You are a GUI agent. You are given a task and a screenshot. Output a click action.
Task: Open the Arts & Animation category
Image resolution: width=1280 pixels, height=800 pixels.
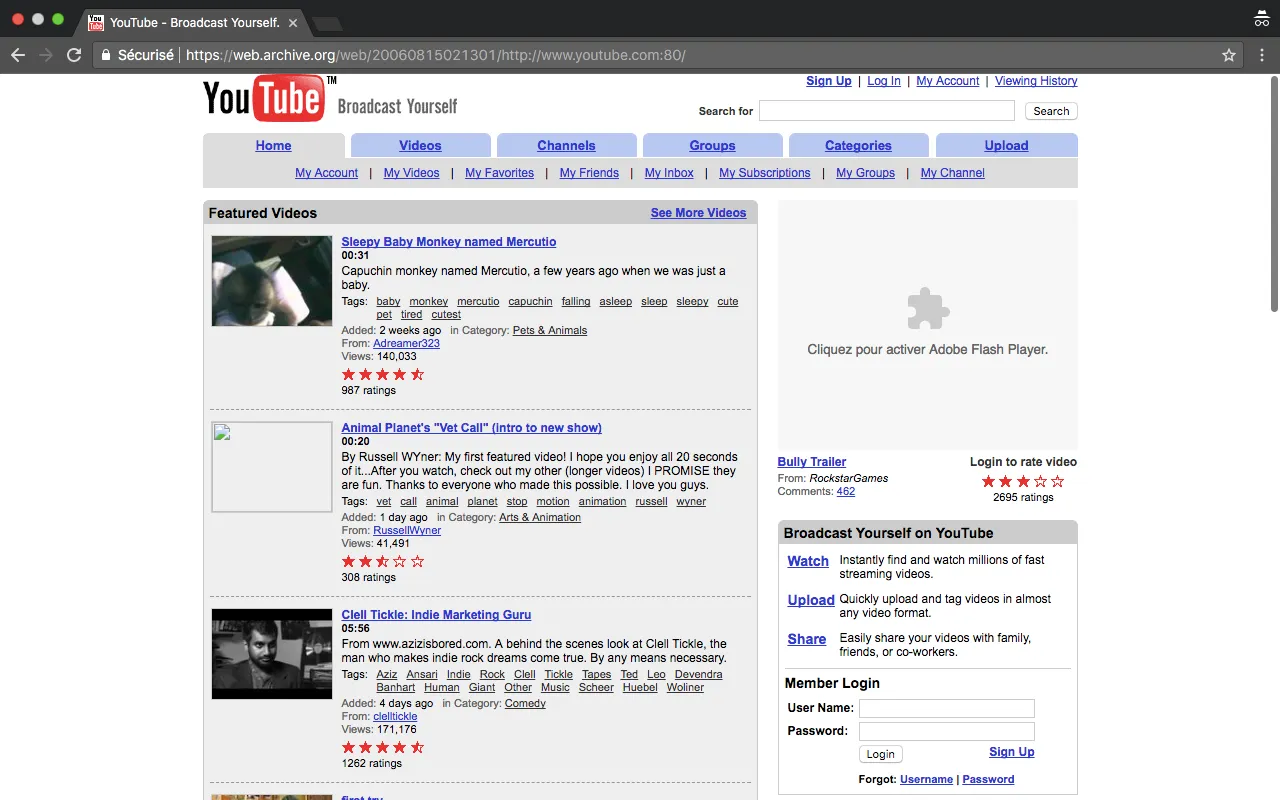click(540, 517)
